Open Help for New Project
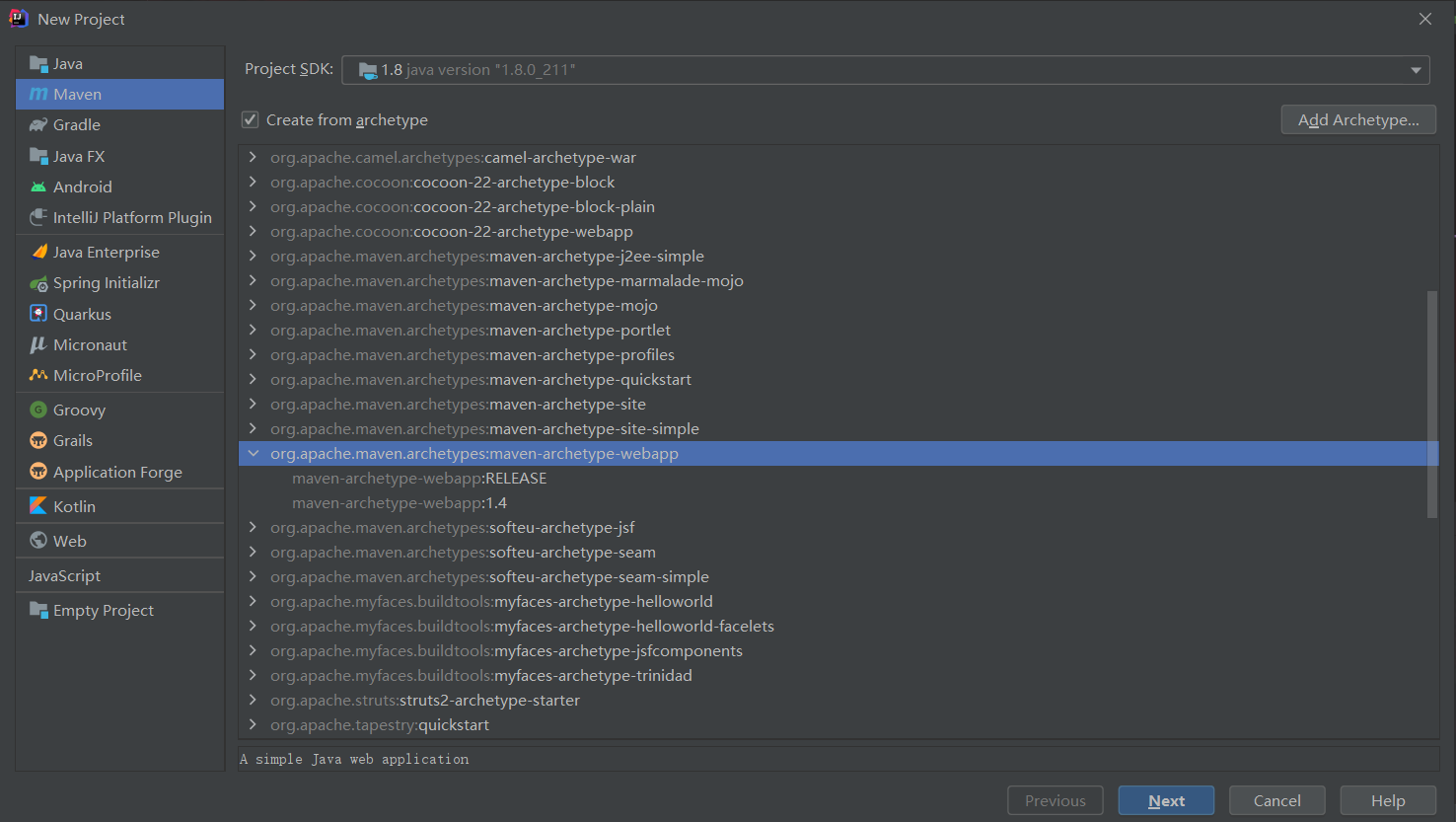The width and height of the screenshot is (1456, 822). (1388, 801)
